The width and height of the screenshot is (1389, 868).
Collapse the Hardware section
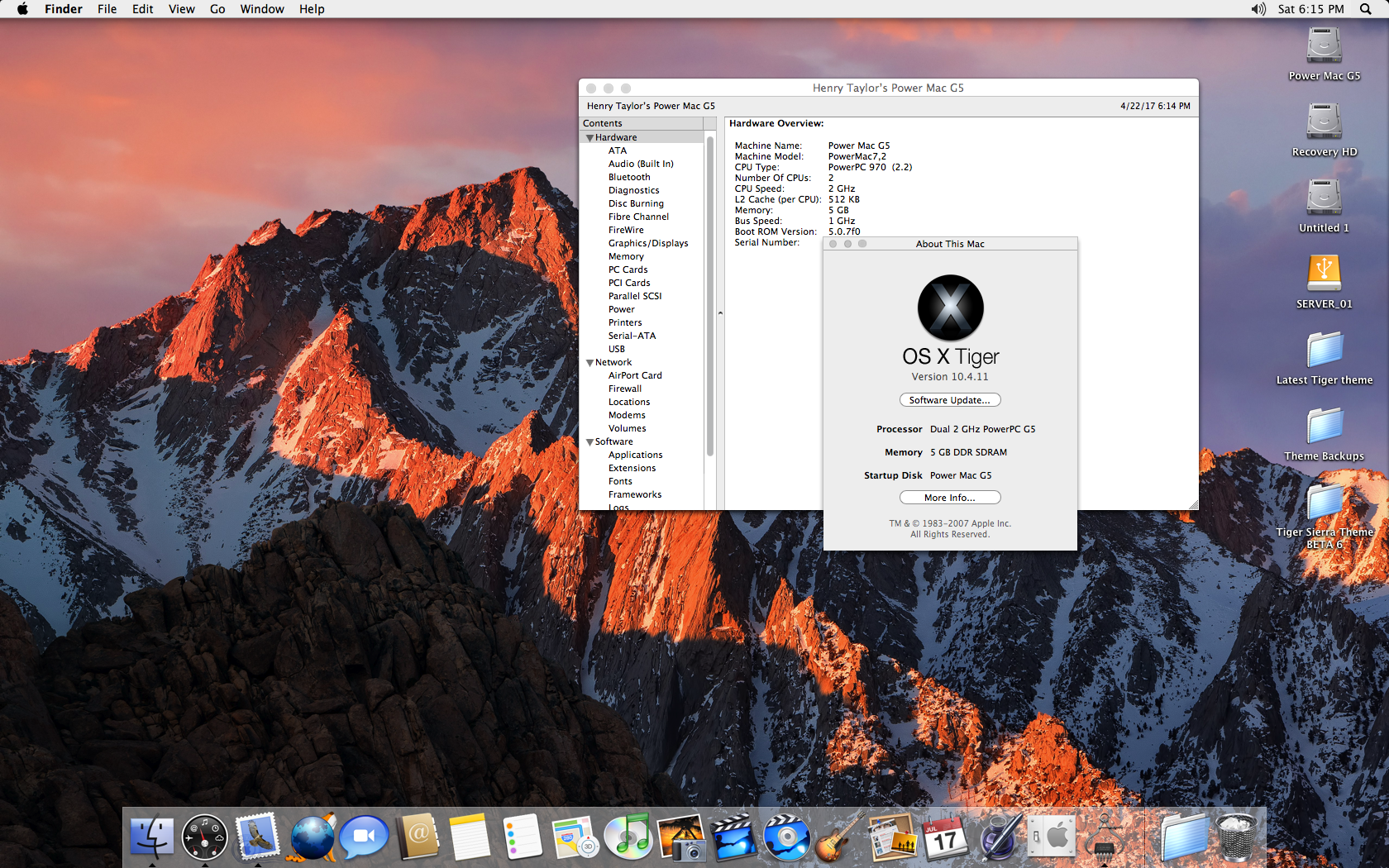589,138
